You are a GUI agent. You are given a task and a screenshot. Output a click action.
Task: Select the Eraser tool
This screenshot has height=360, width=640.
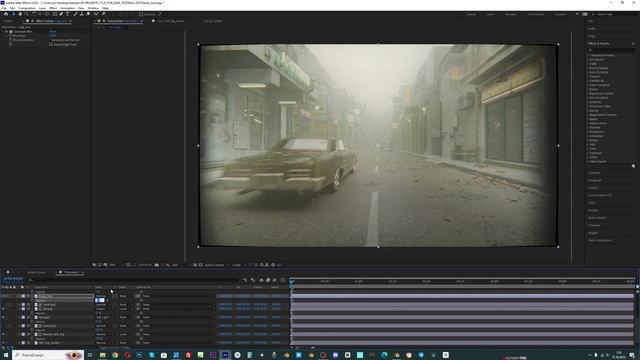point(88,14)
